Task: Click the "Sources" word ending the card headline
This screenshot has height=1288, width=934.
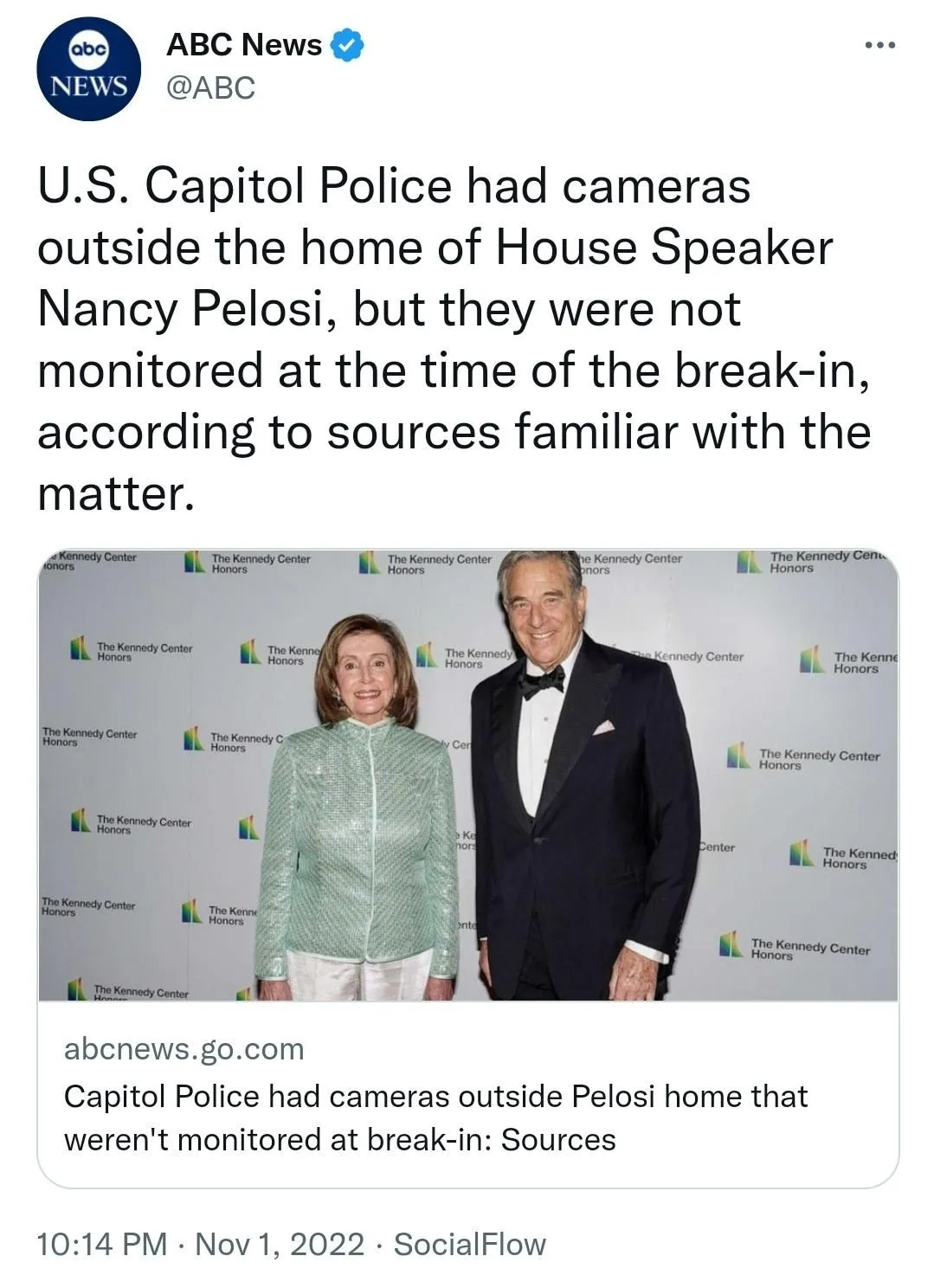Action: (558, 1140)
